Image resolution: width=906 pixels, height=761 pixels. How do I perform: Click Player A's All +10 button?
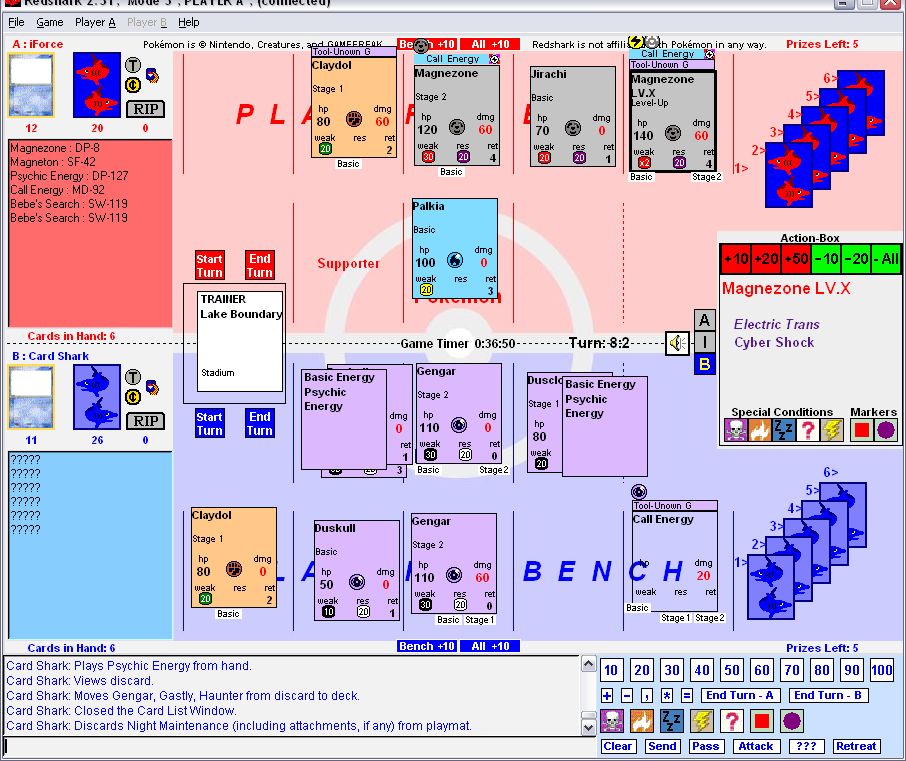click(490, 44)
